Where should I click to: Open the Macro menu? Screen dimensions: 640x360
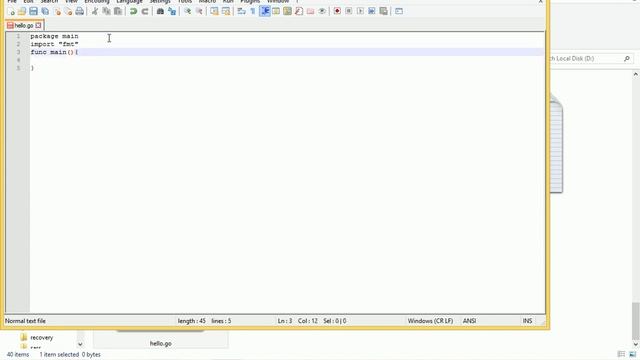[x=207, y=2]
